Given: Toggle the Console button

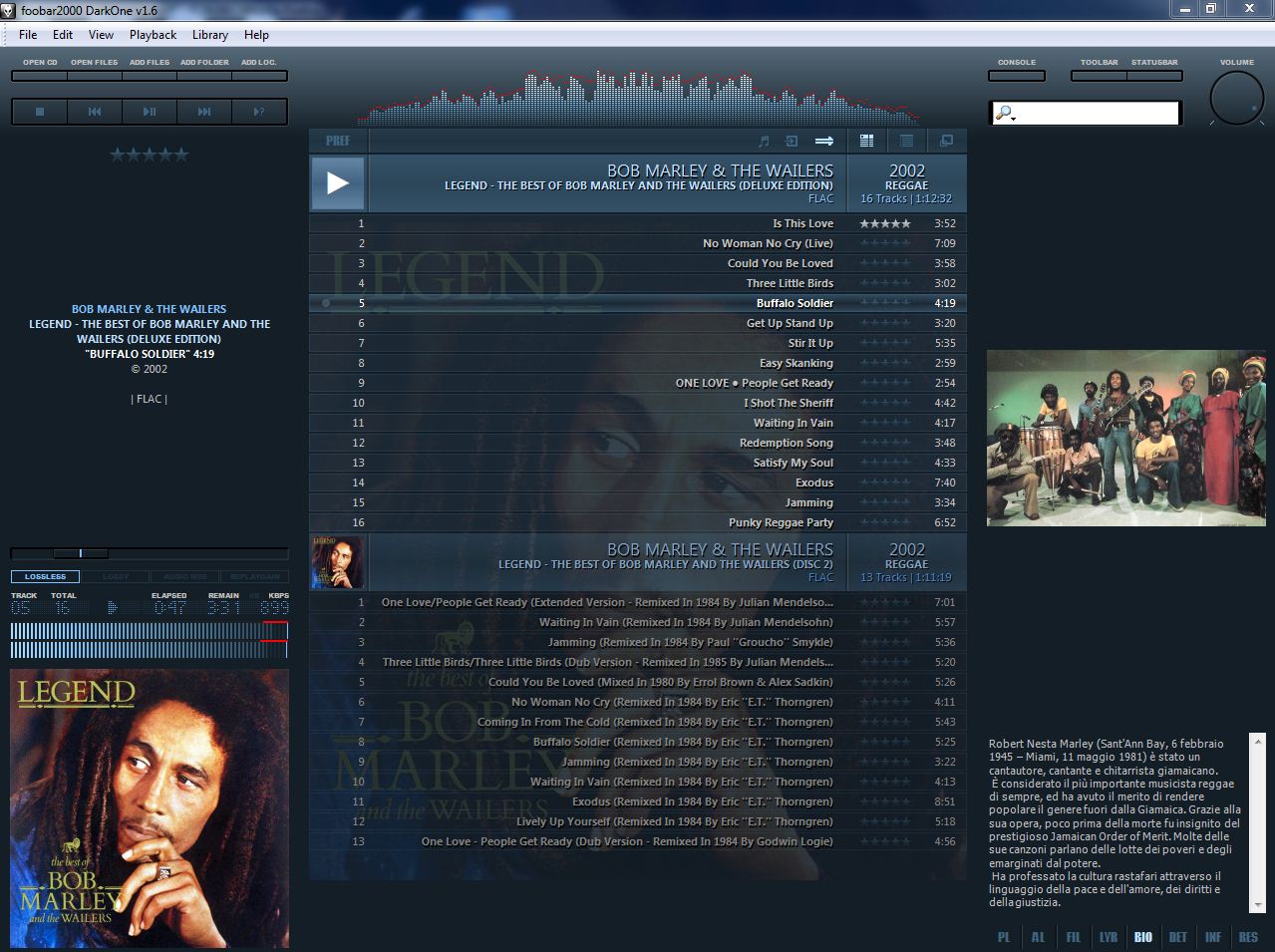Looking at the screenshot, I should 1017,75.
